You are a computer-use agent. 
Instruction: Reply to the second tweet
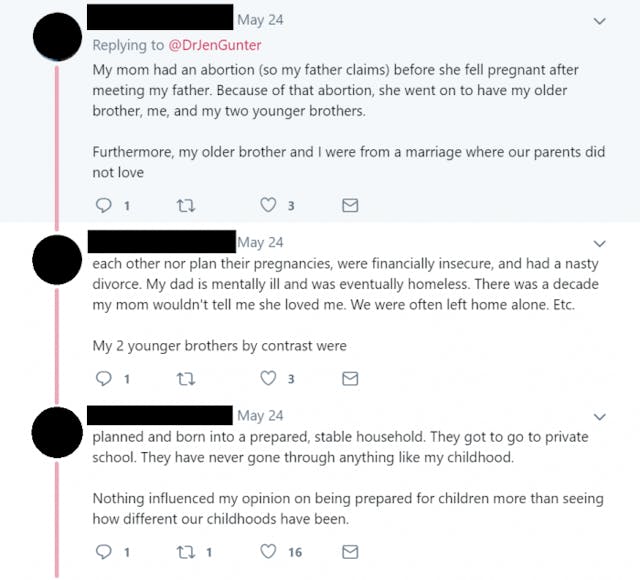pos(105,379)
